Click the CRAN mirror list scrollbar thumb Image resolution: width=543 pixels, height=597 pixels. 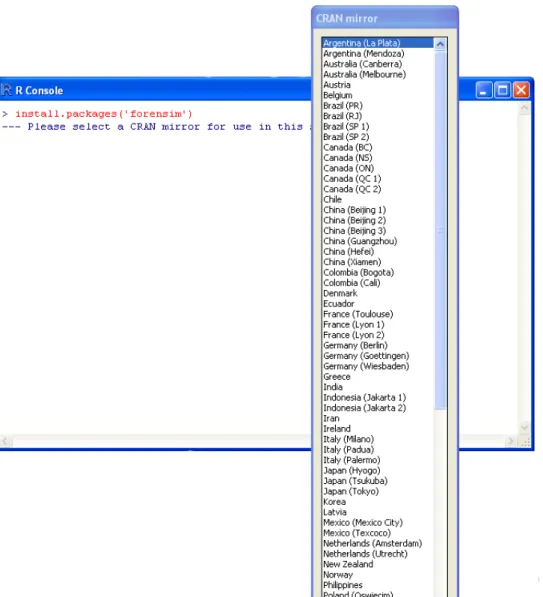440,230
